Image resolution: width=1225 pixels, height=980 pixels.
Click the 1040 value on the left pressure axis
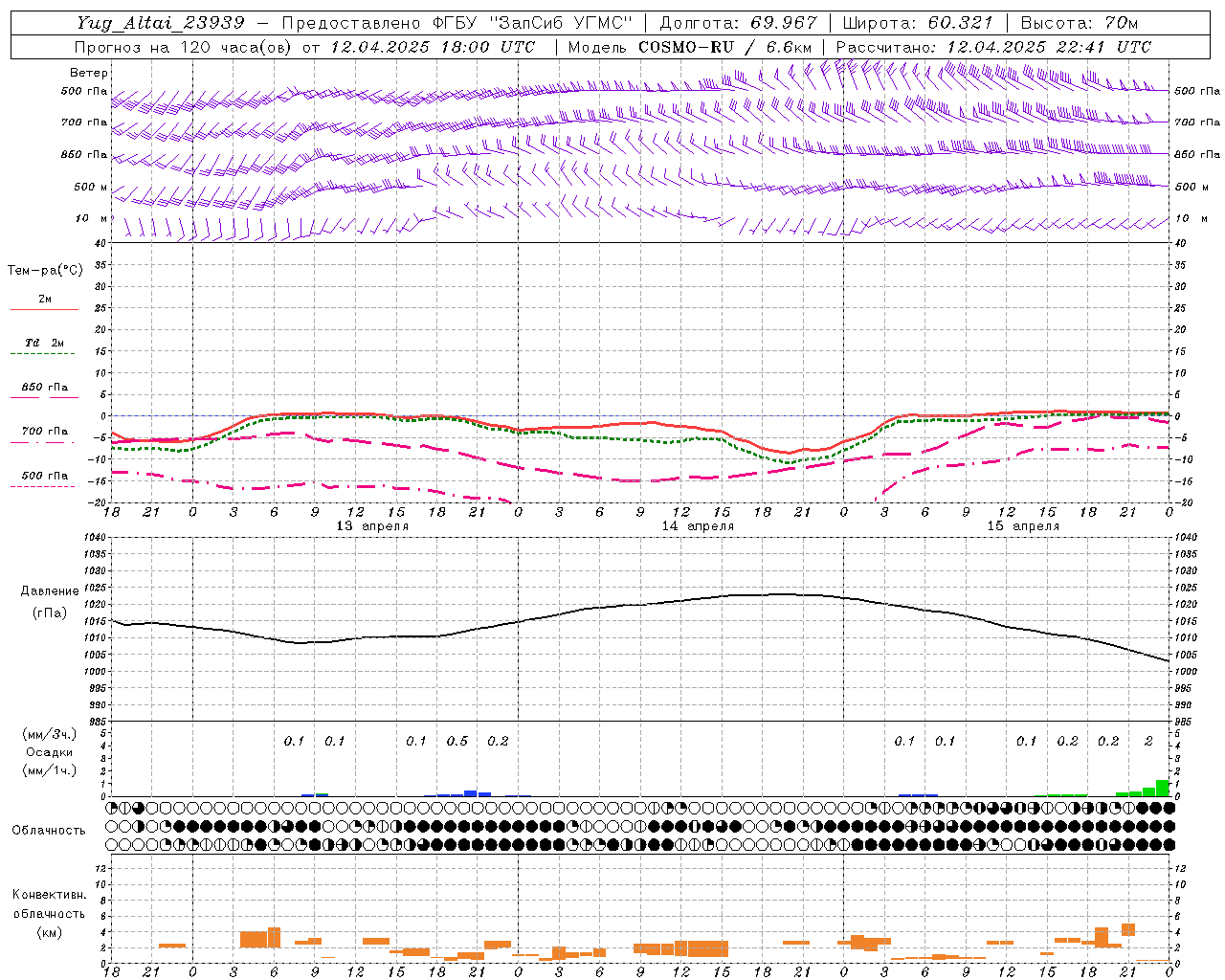tap(96, 538)
